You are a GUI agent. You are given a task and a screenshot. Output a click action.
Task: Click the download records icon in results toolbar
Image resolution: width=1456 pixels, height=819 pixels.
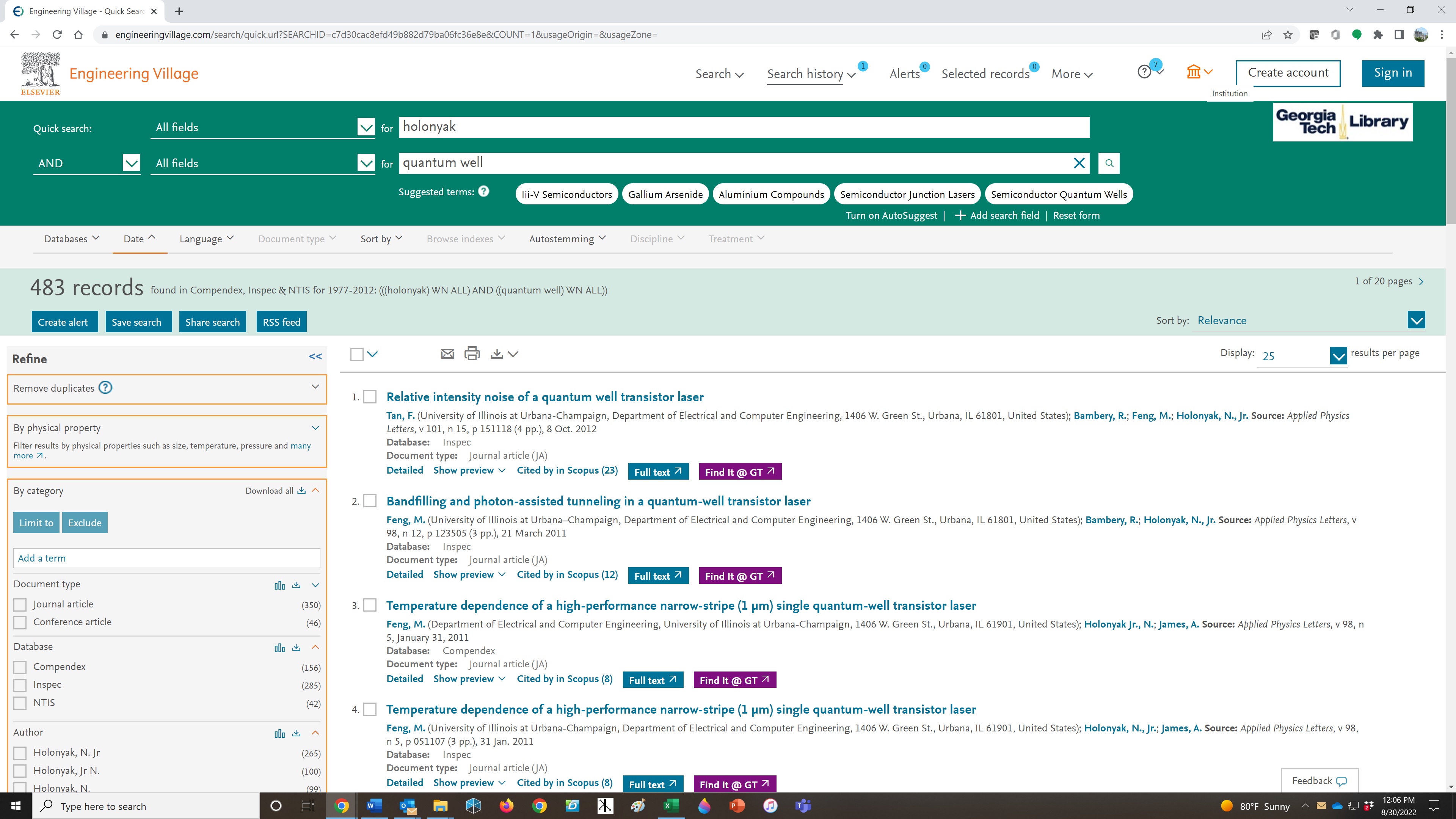coord(497,354)
